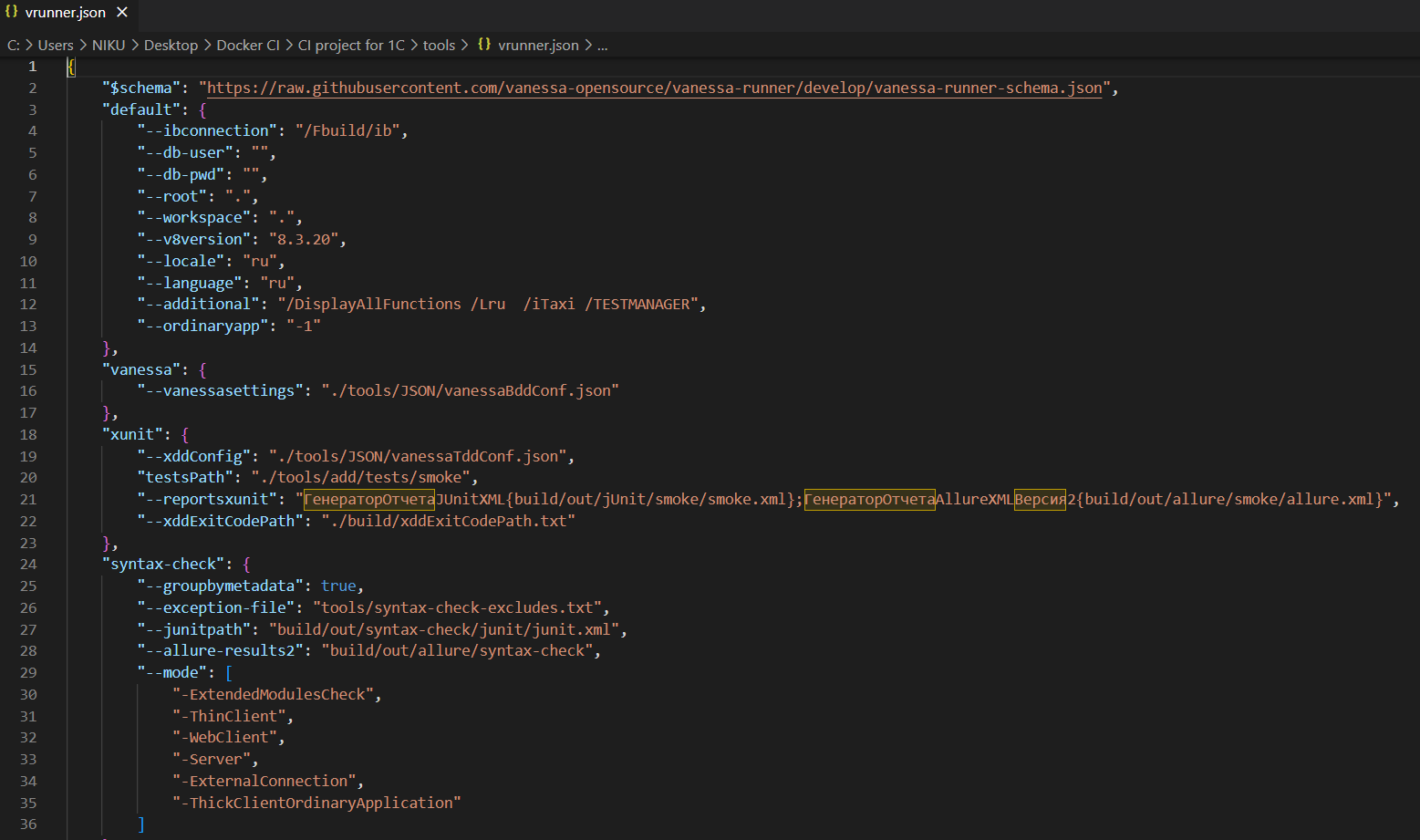Close the vrunner.json tab
The height and width of the screenshot is (840, 1420).
tap(121, 12)
